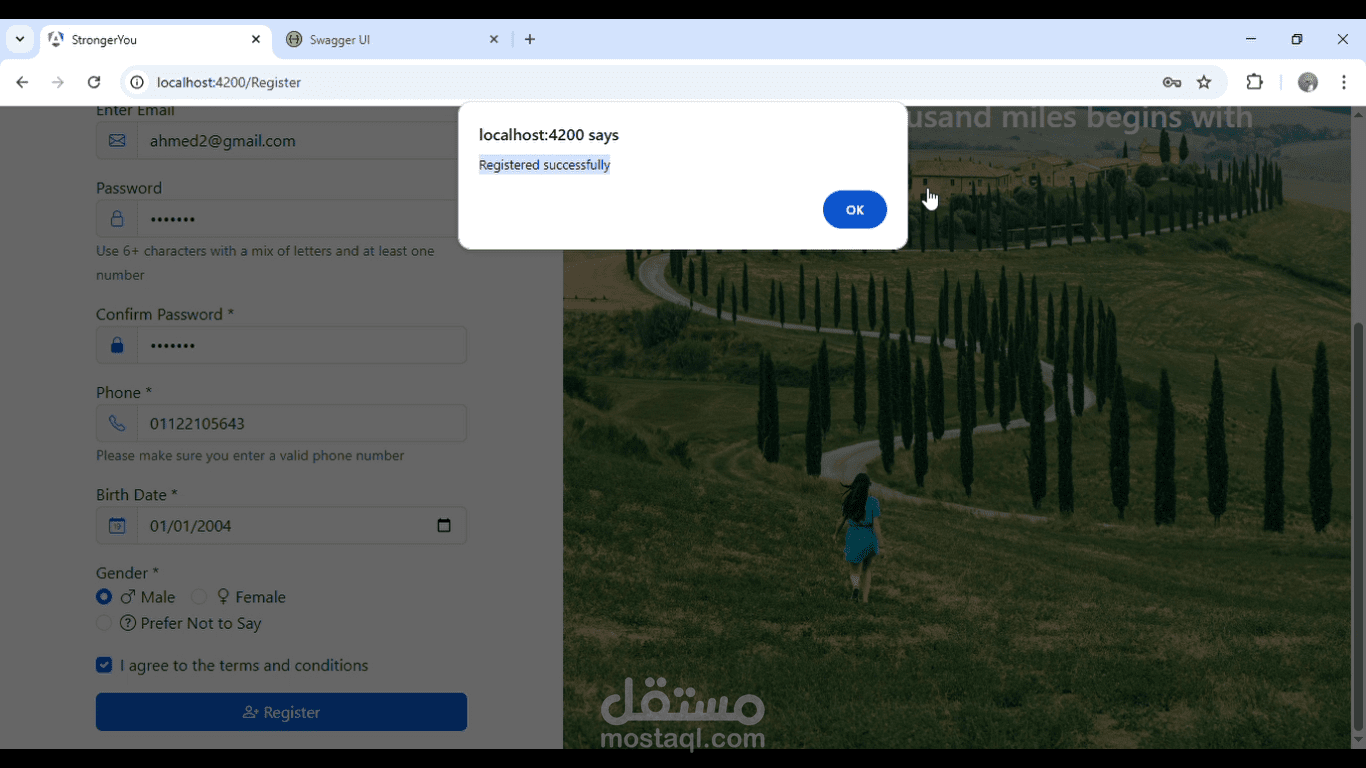Open the Chrome three-dot menu
The image size is (1366, 768).
(1344, 82)
